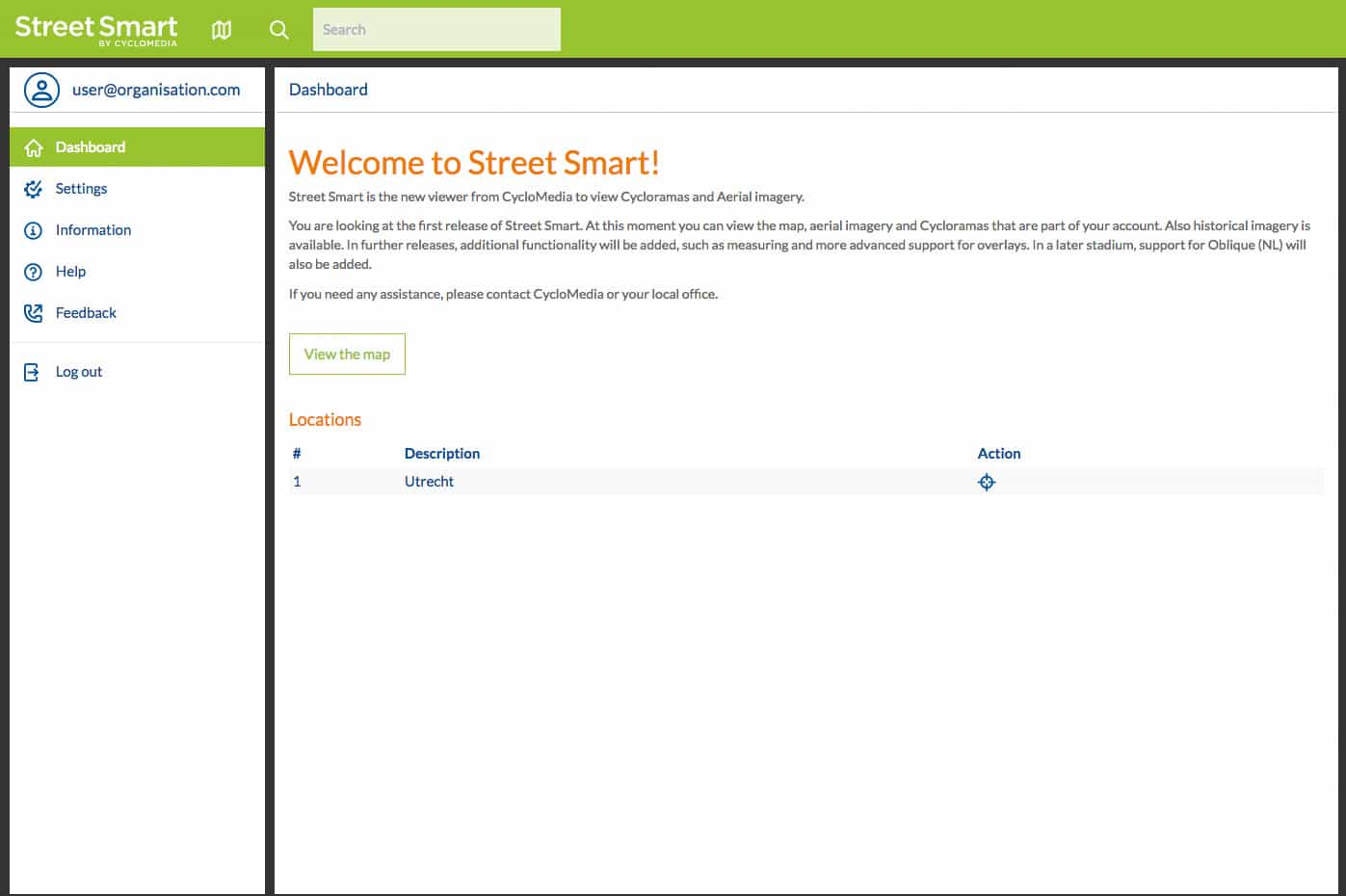Click location number 1 cell
The image size is (1346, 896).
297,482
